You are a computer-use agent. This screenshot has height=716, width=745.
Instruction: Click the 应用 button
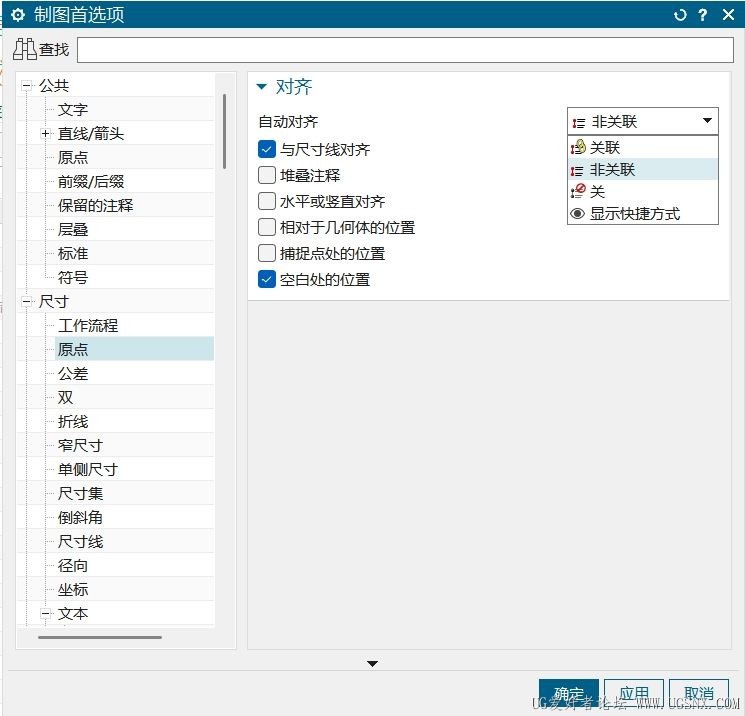tap(634, 693)
